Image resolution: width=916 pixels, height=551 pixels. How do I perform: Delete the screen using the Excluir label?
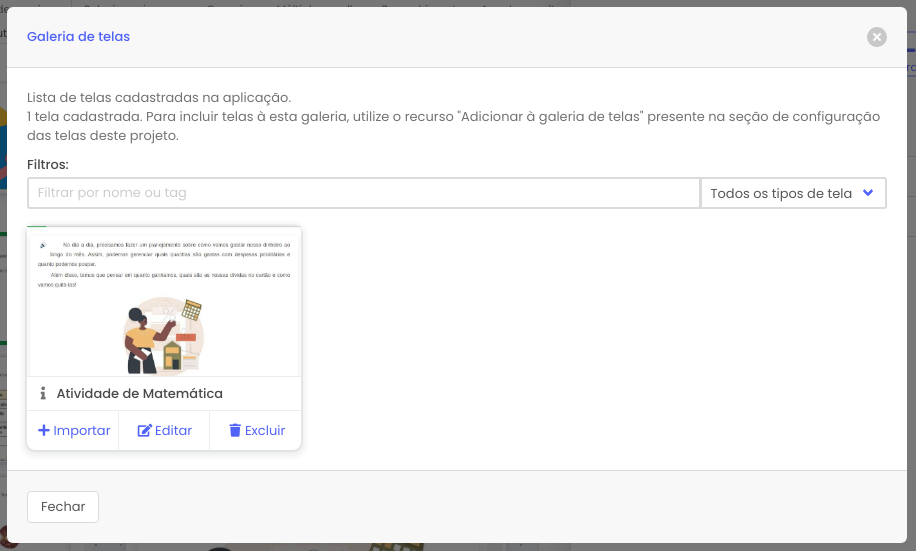point(265,431)
